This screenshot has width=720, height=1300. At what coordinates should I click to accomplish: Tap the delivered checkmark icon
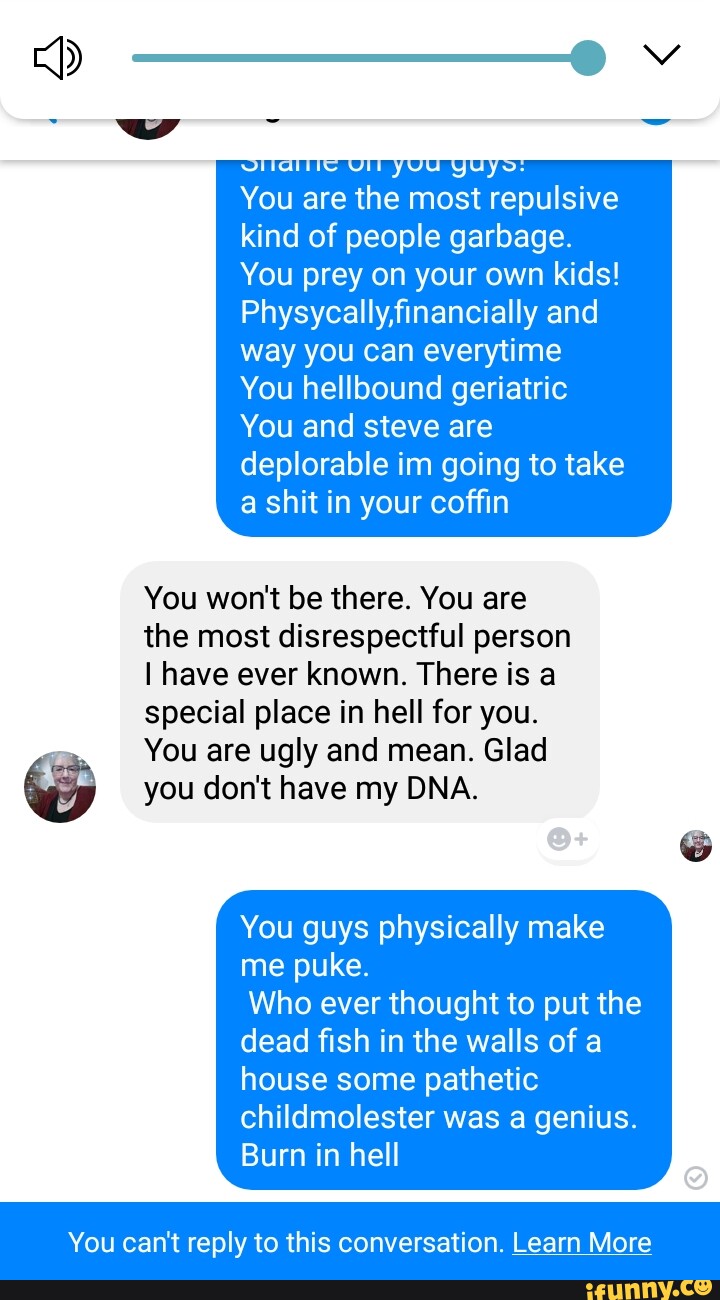(695, 1178)
